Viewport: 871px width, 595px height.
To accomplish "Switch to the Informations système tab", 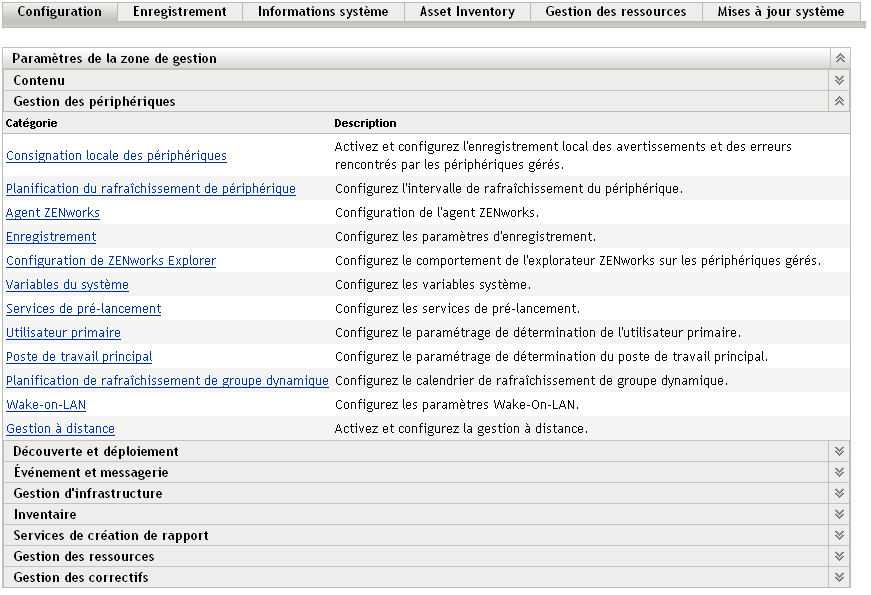I will [x=320, y=12].
